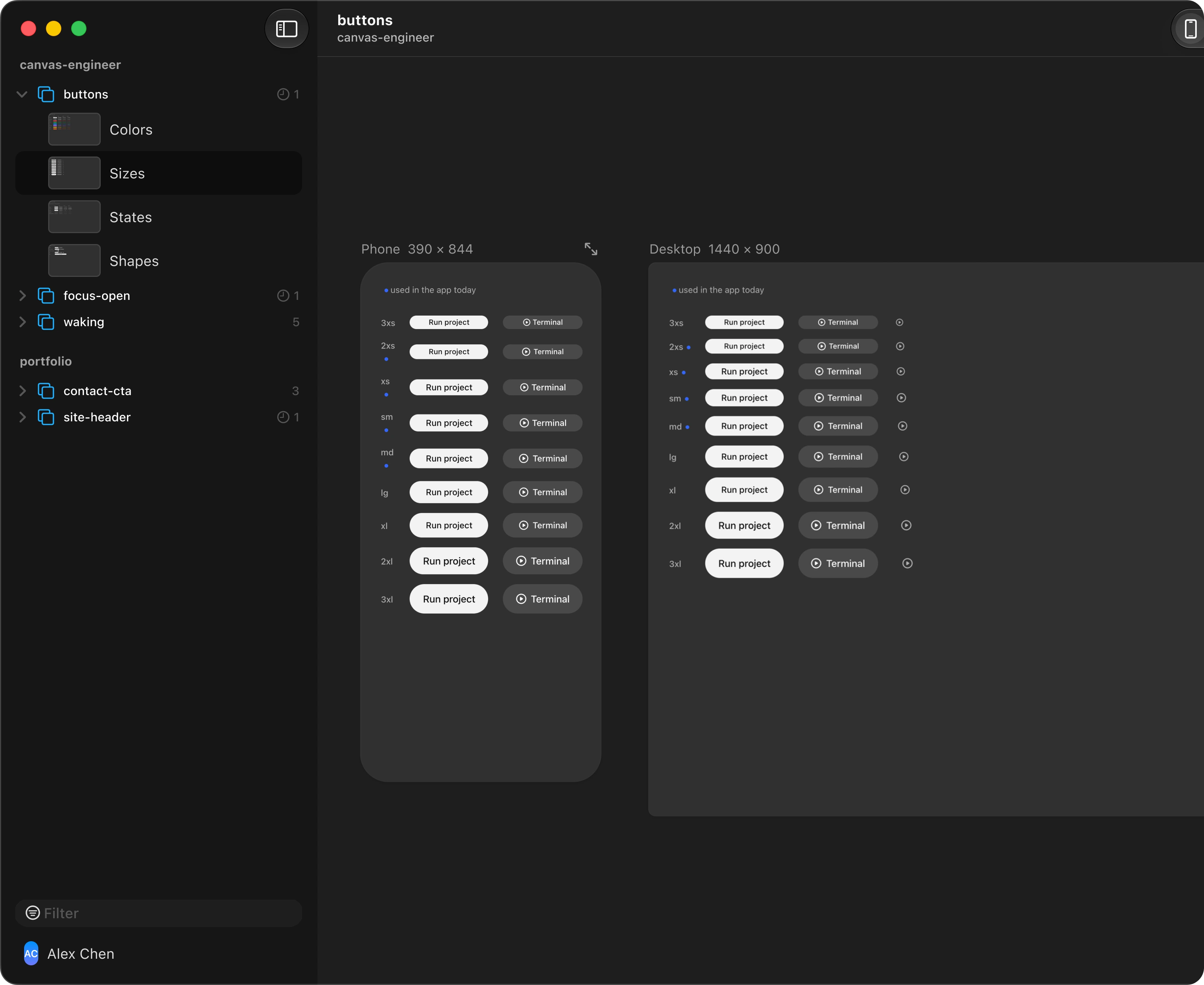The image size is (1204, 985).
Task: Toggle the sidebar panel icon
Action: (x=286, y=28)
